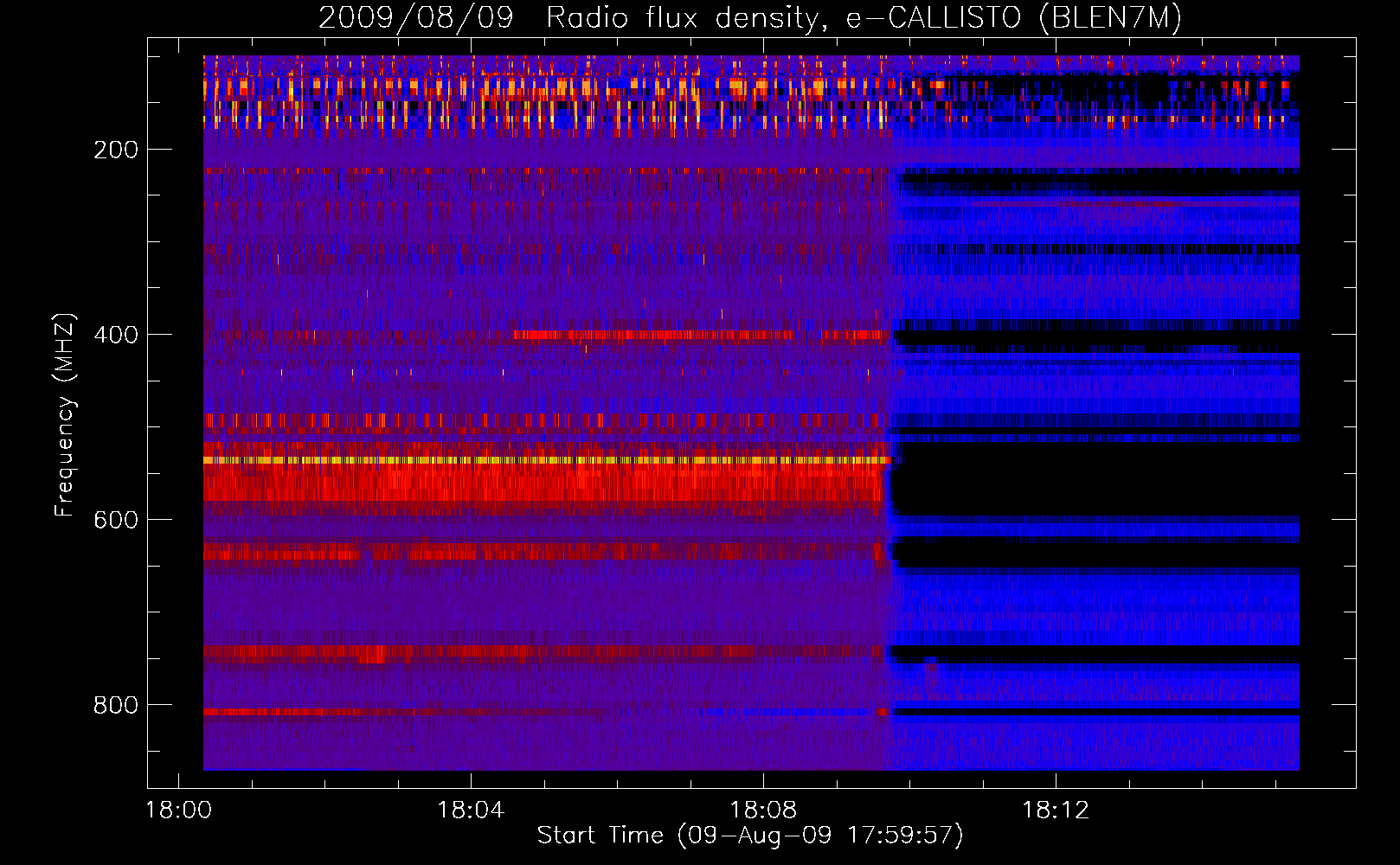
Task: Click the 18:12 time tick label
Action: [x=1056, y=811]
